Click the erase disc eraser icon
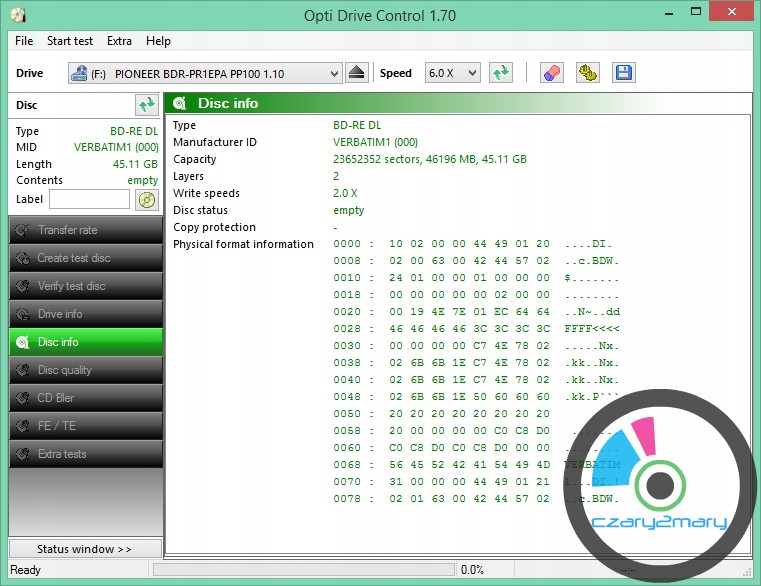 (x=551, y=73)
